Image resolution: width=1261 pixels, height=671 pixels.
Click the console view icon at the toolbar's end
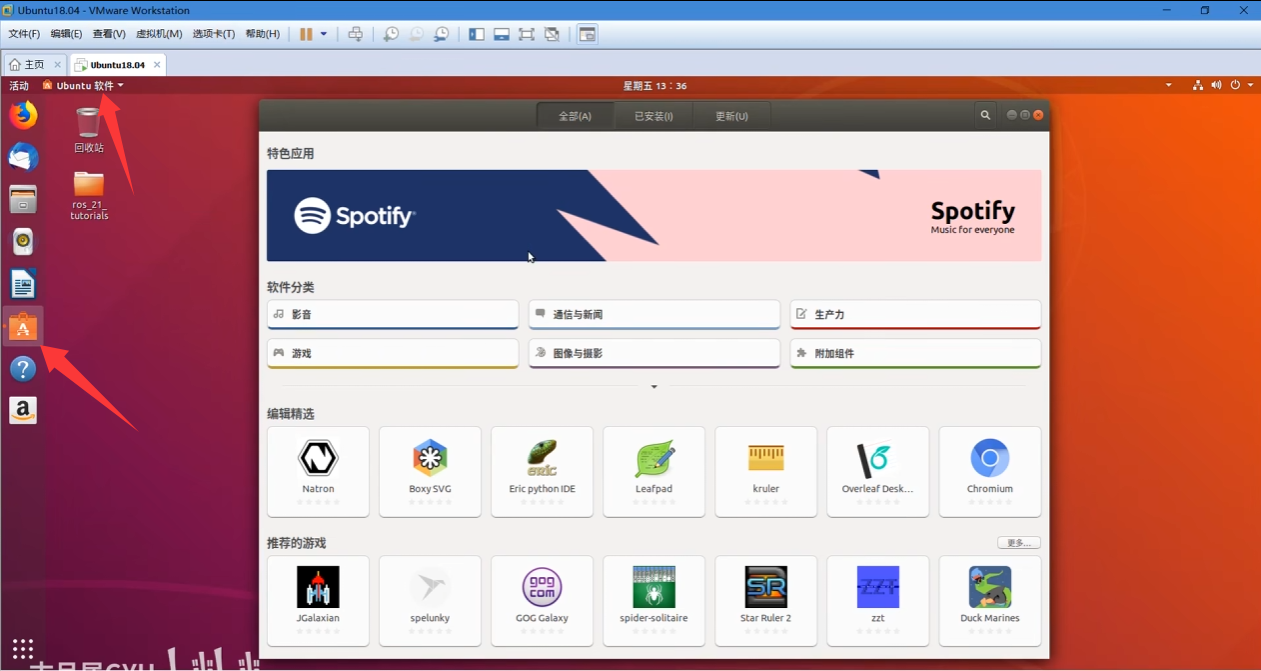click(587, 34)
